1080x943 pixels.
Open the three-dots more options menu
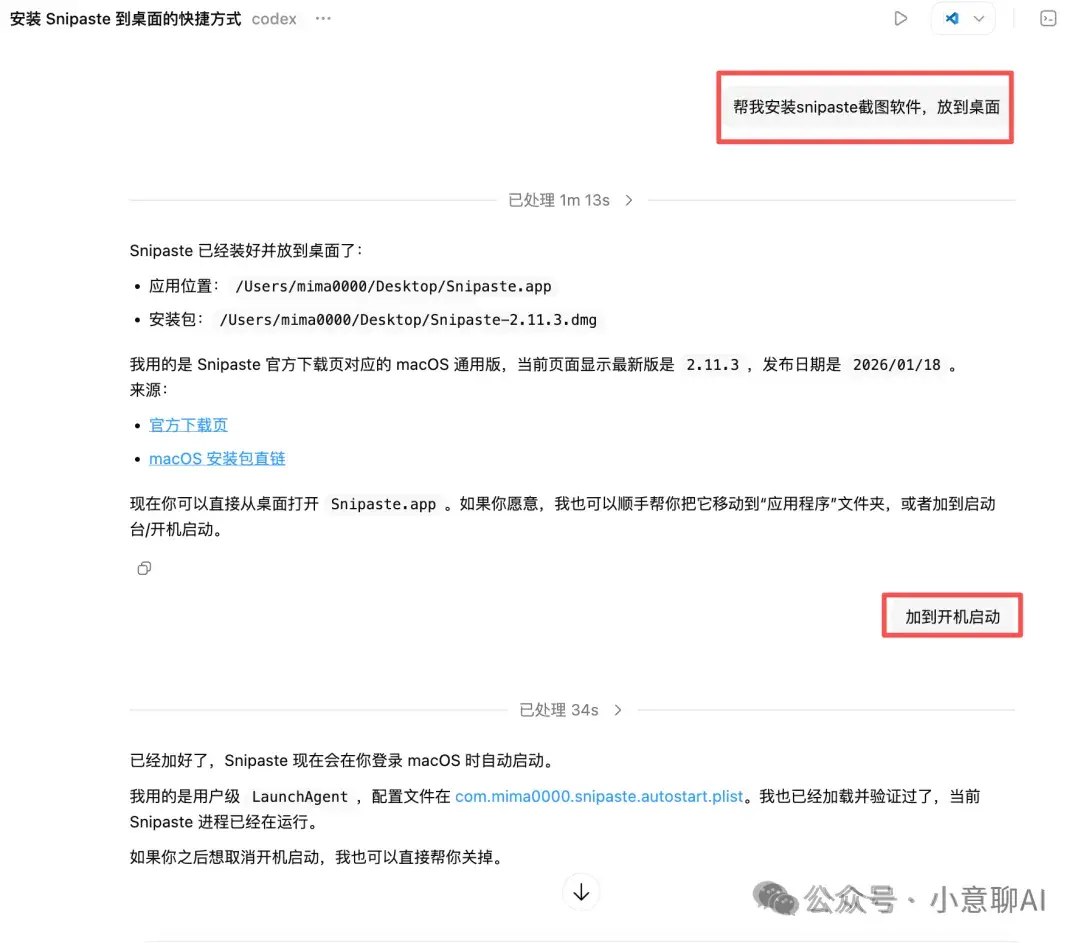pos(323,19)
